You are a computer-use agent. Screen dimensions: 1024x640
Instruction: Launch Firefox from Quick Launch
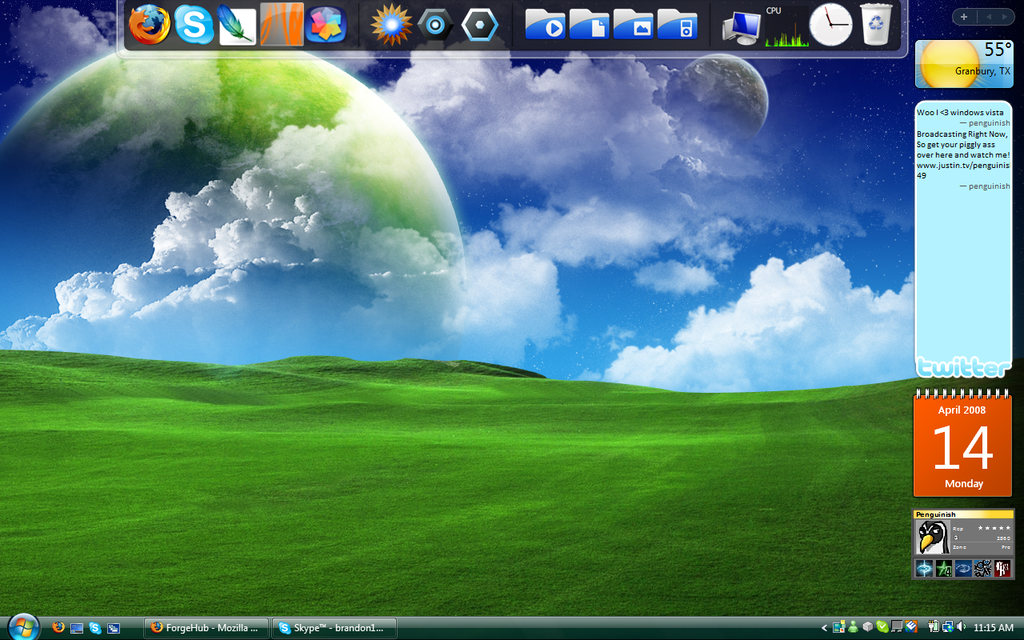[x=58, y=628]
